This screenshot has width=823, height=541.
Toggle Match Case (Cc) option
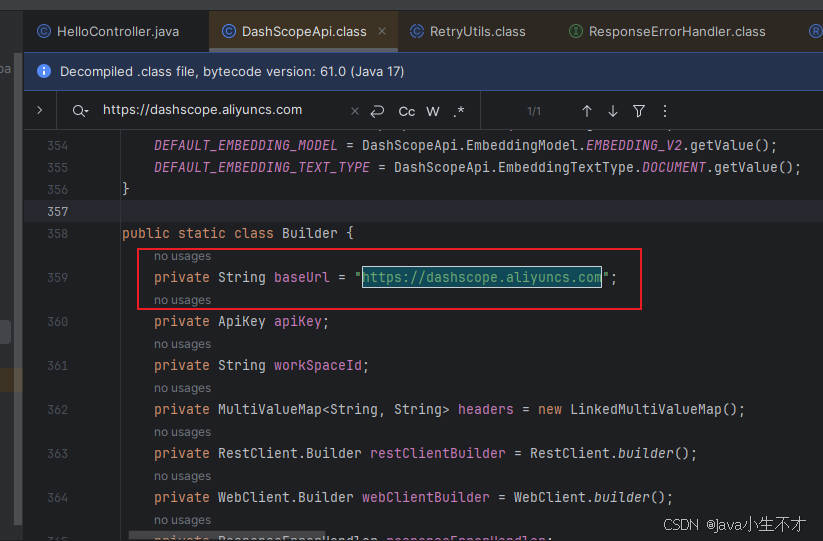[x=407, y=111]
